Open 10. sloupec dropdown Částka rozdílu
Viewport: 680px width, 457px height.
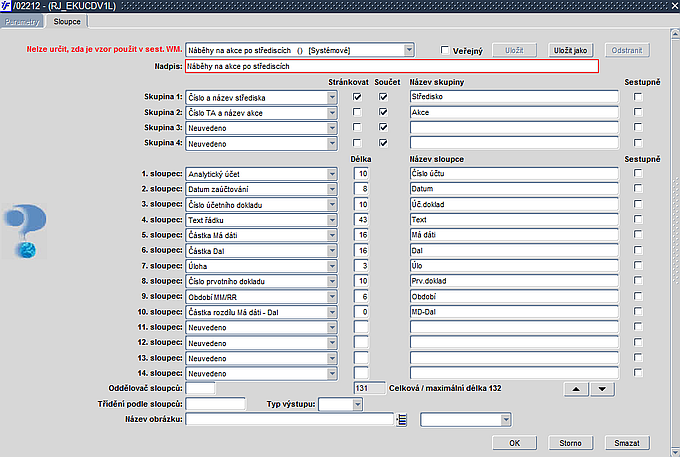point(332,312)
